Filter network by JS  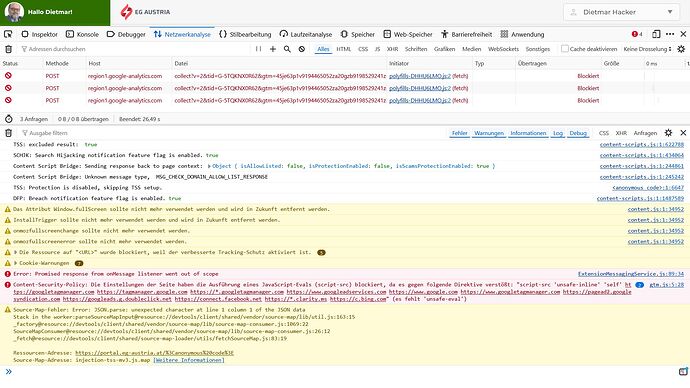377,49
